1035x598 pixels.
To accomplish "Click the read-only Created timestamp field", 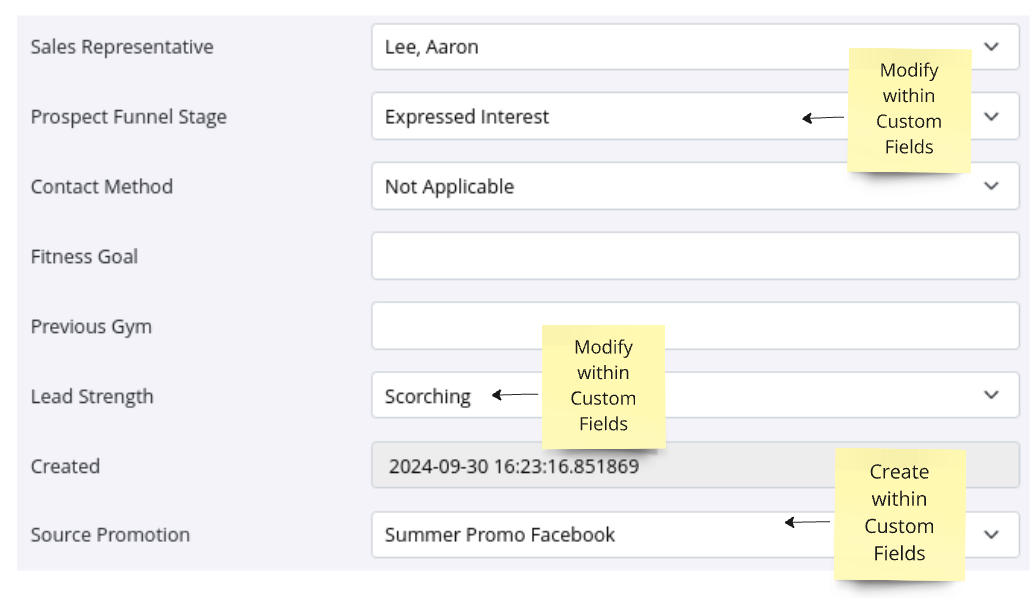I will click(x=695, y=465).
